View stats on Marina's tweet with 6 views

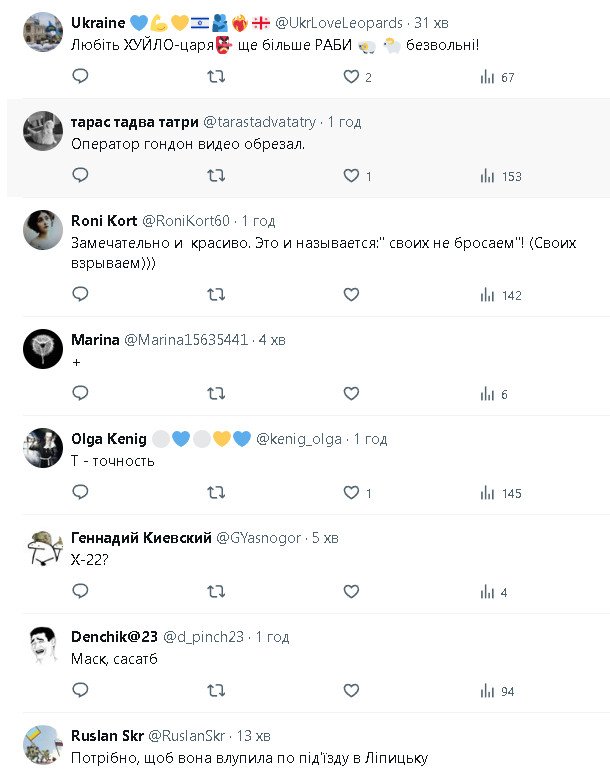coord(495,394)
